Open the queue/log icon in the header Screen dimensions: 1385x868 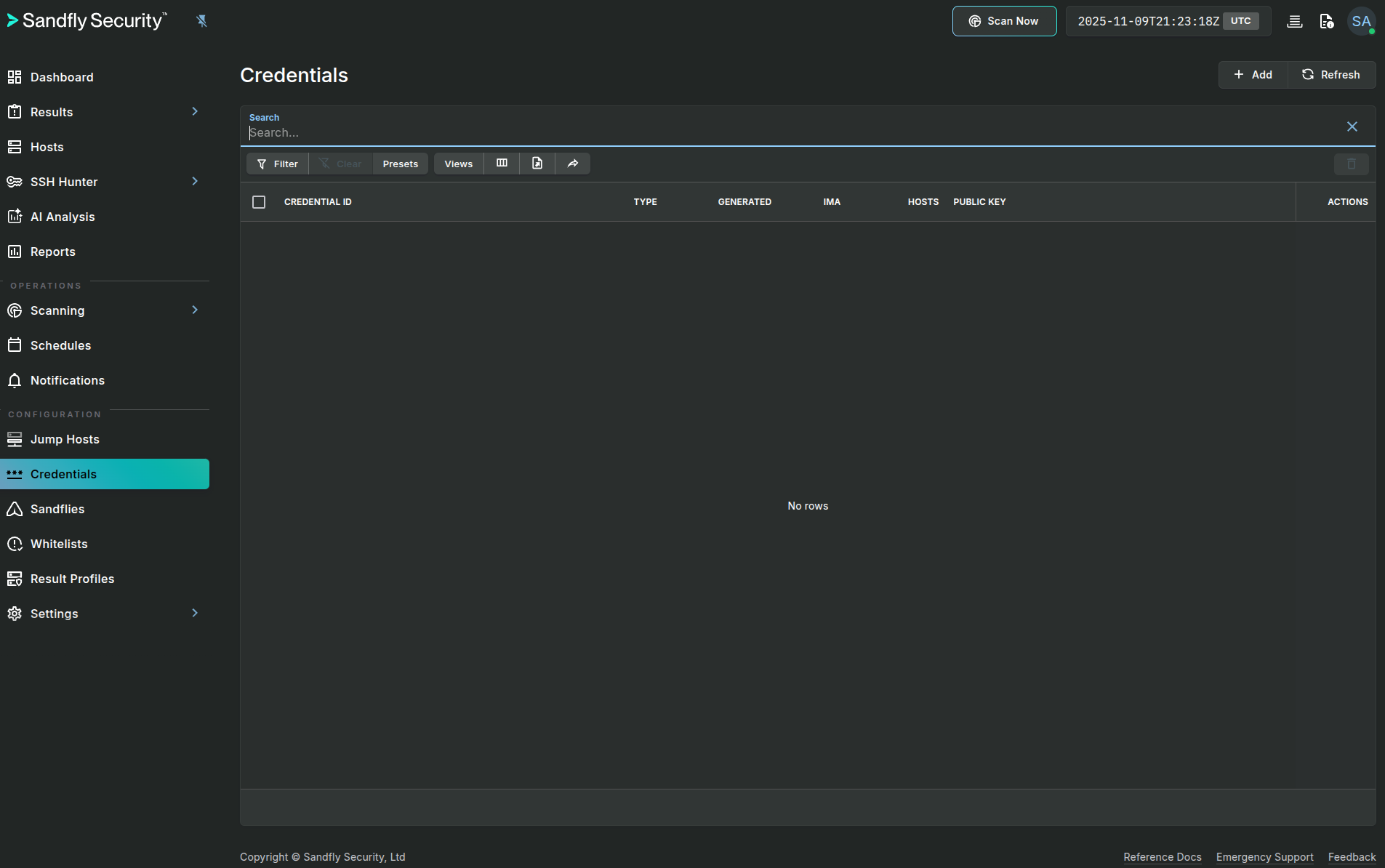[x=1295, y=21]
